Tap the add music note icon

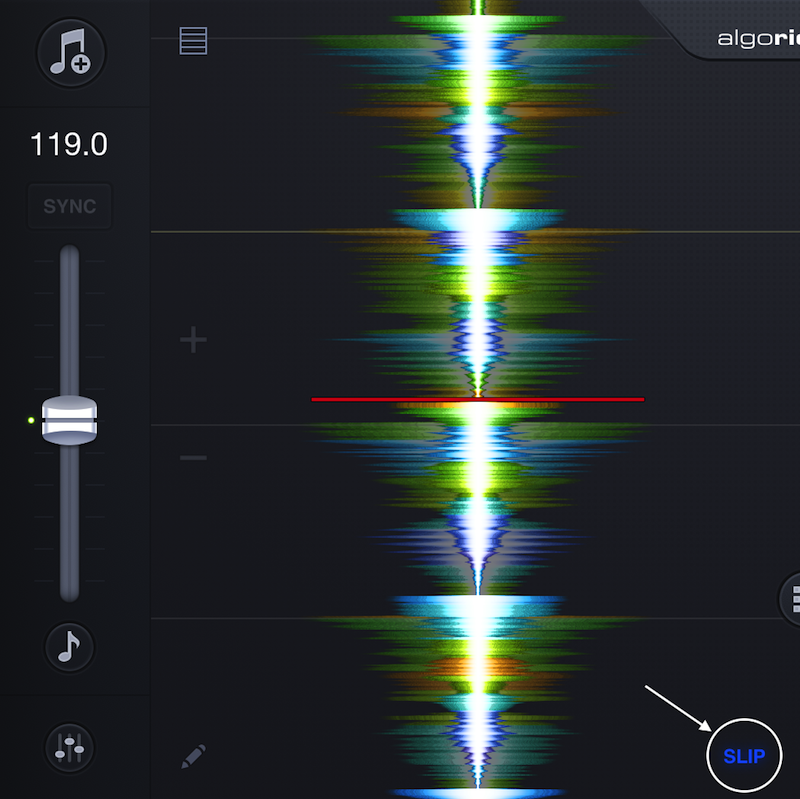(70, 53)
